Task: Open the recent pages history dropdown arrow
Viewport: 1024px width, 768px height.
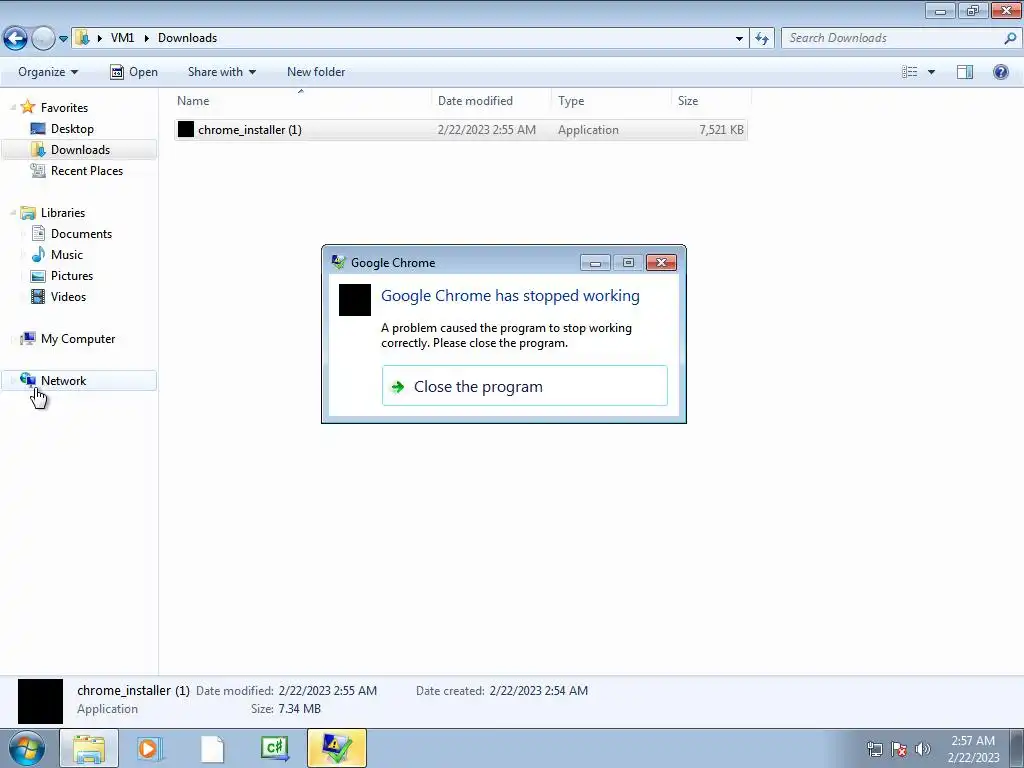Action: point(63,39)
